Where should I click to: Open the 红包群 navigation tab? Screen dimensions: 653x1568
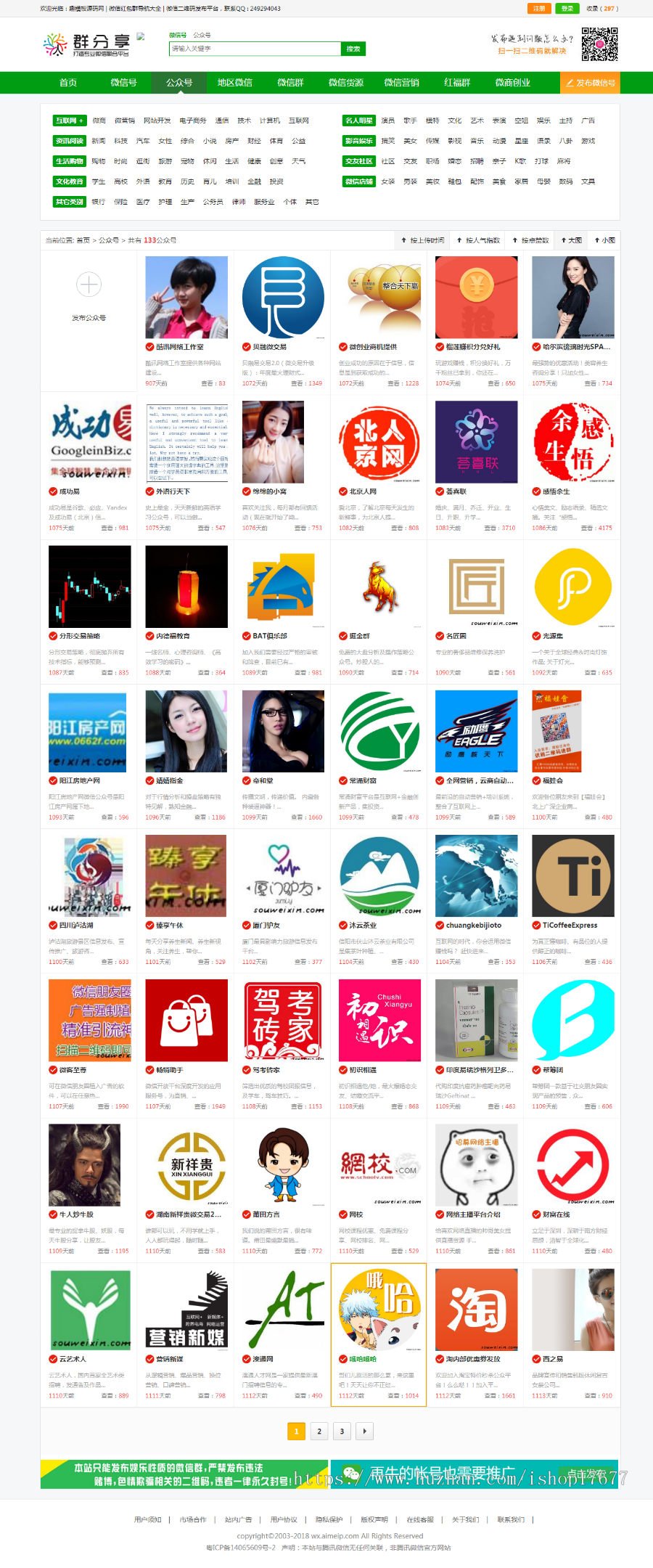point(457,83)
